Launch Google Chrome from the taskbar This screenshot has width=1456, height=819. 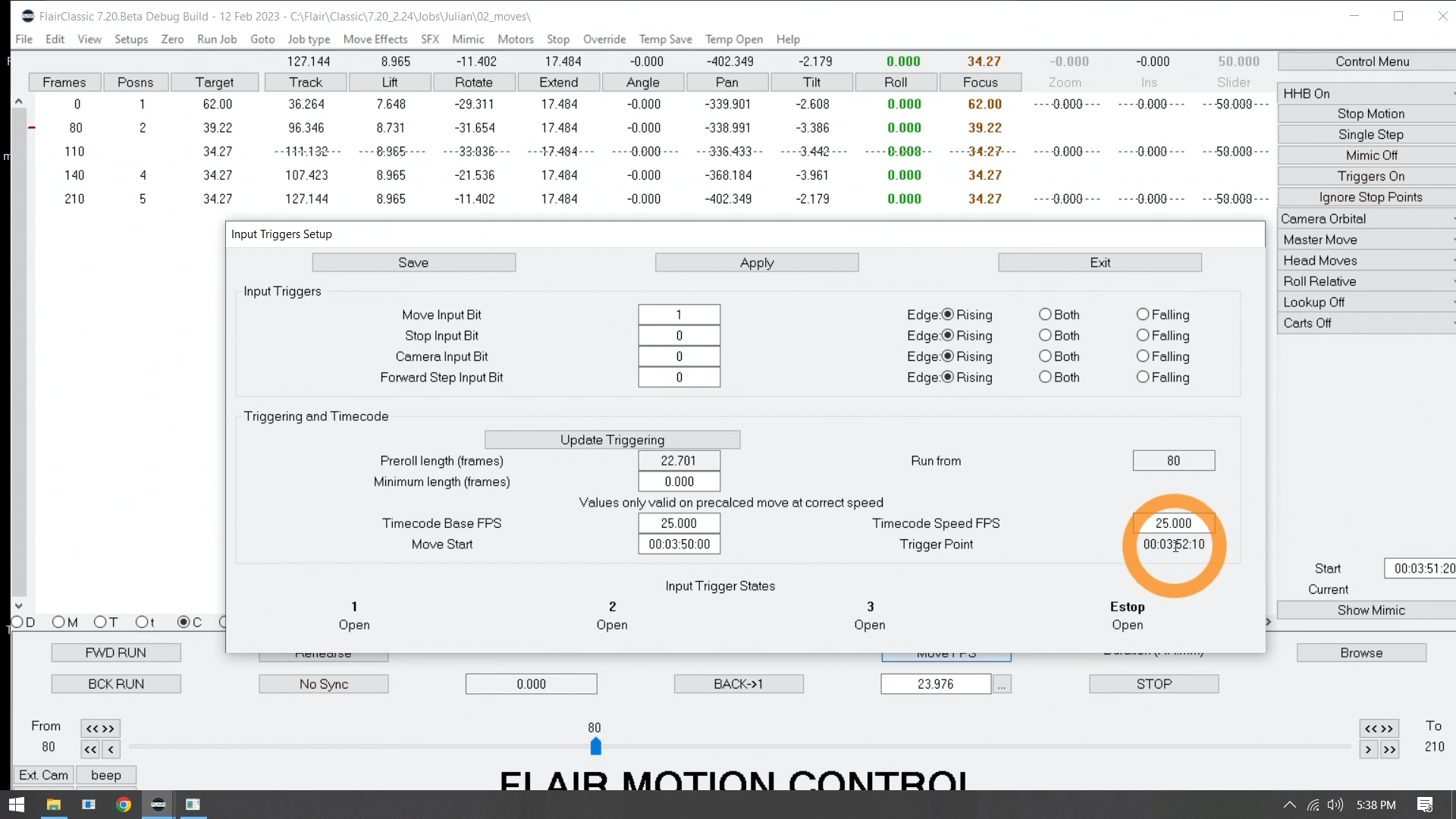[124, 805]
